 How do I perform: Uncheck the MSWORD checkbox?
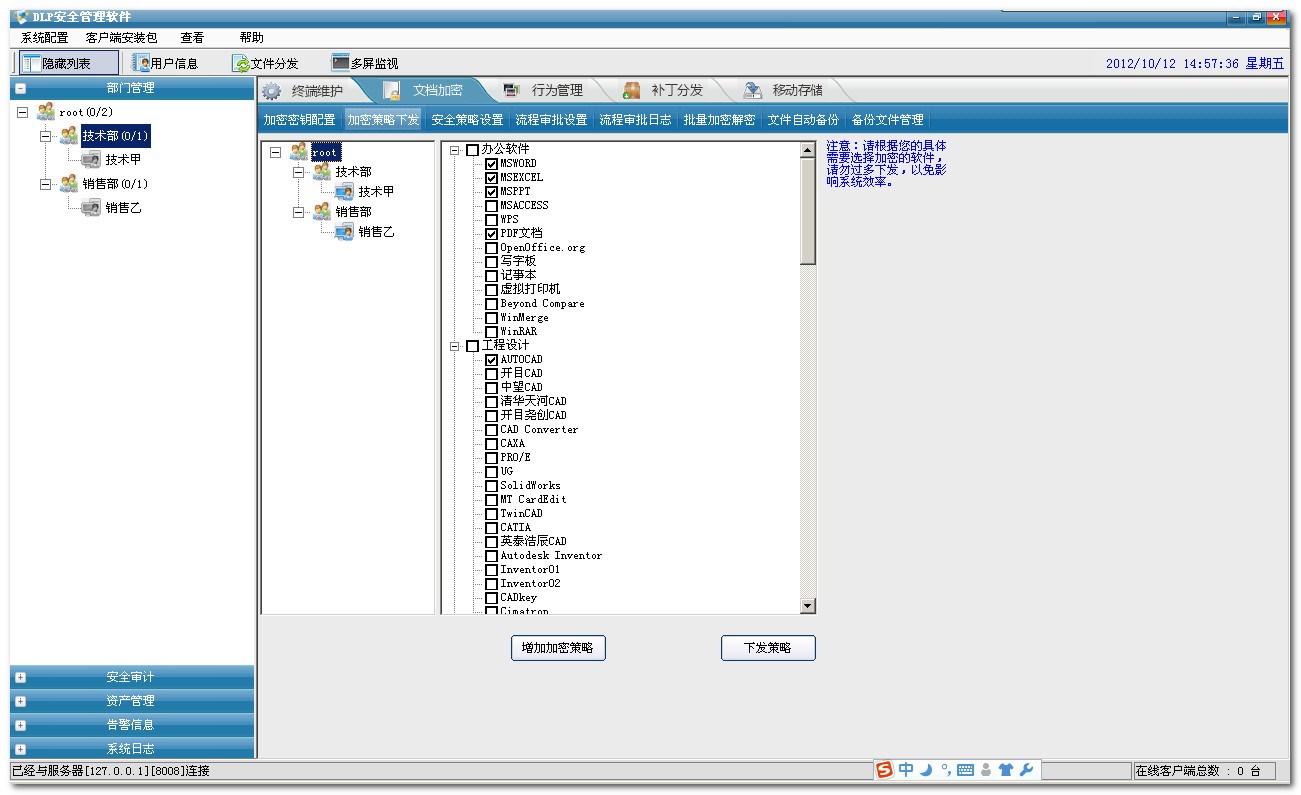coord(491,163)
